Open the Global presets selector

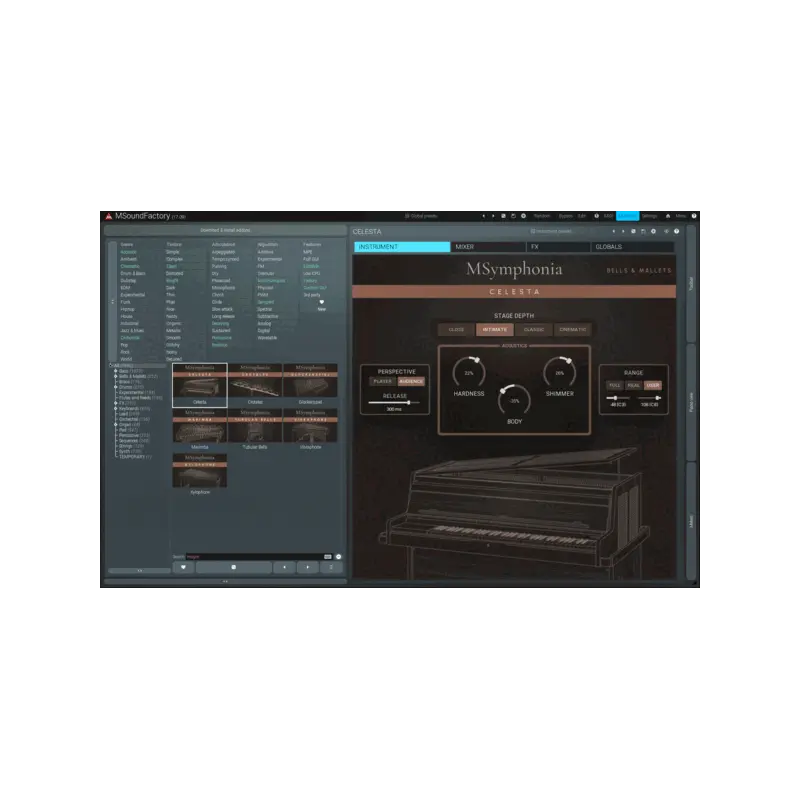tap(421, 216)
